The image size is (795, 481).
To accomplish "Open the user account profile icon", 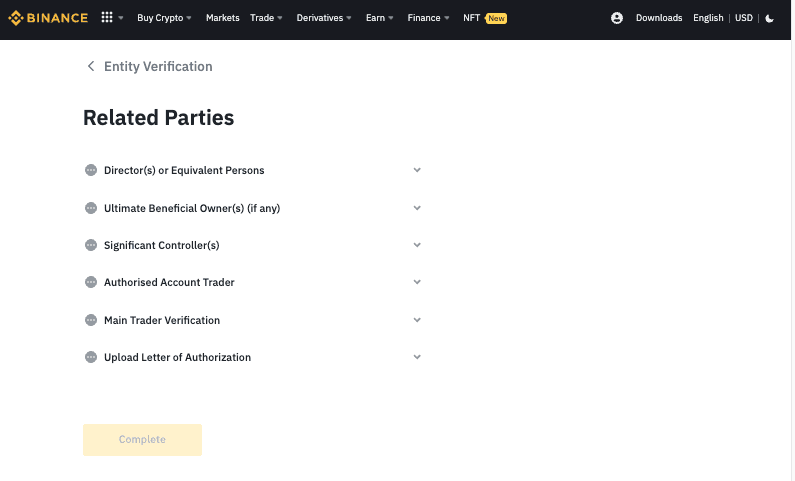I will pyautogui.click(x=617, y=18).
